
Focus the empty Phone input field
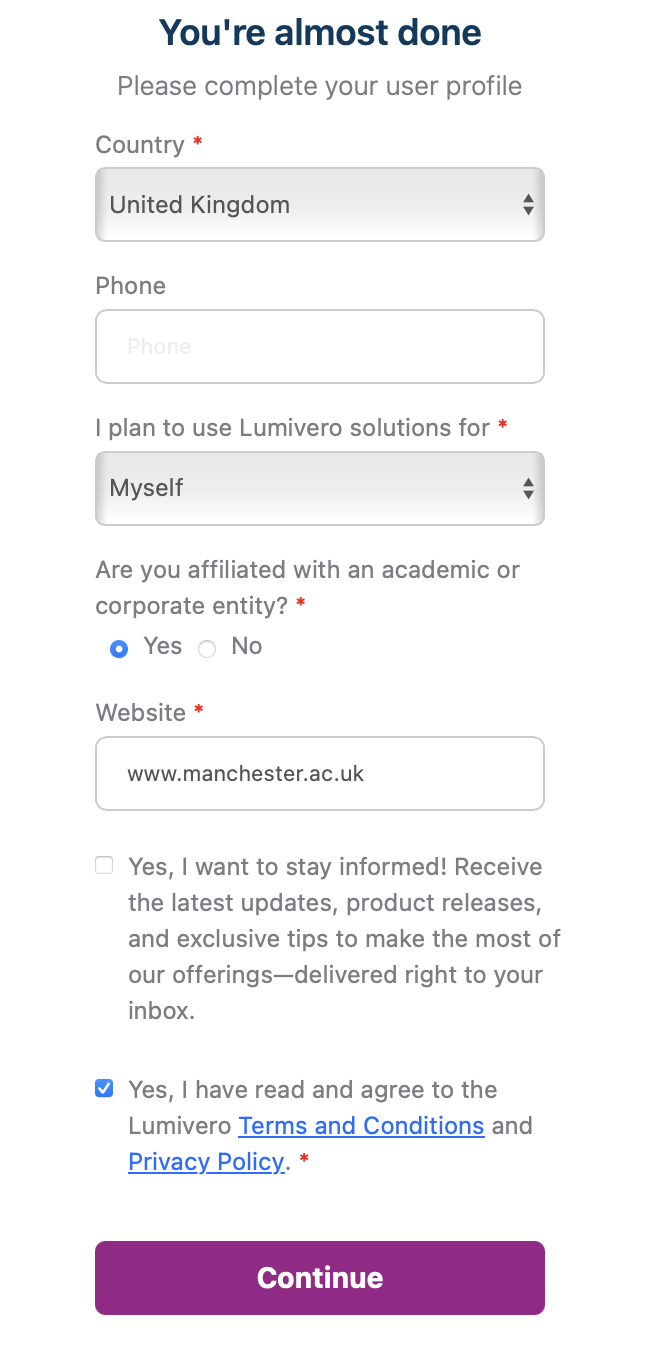(x=320, y=347)
